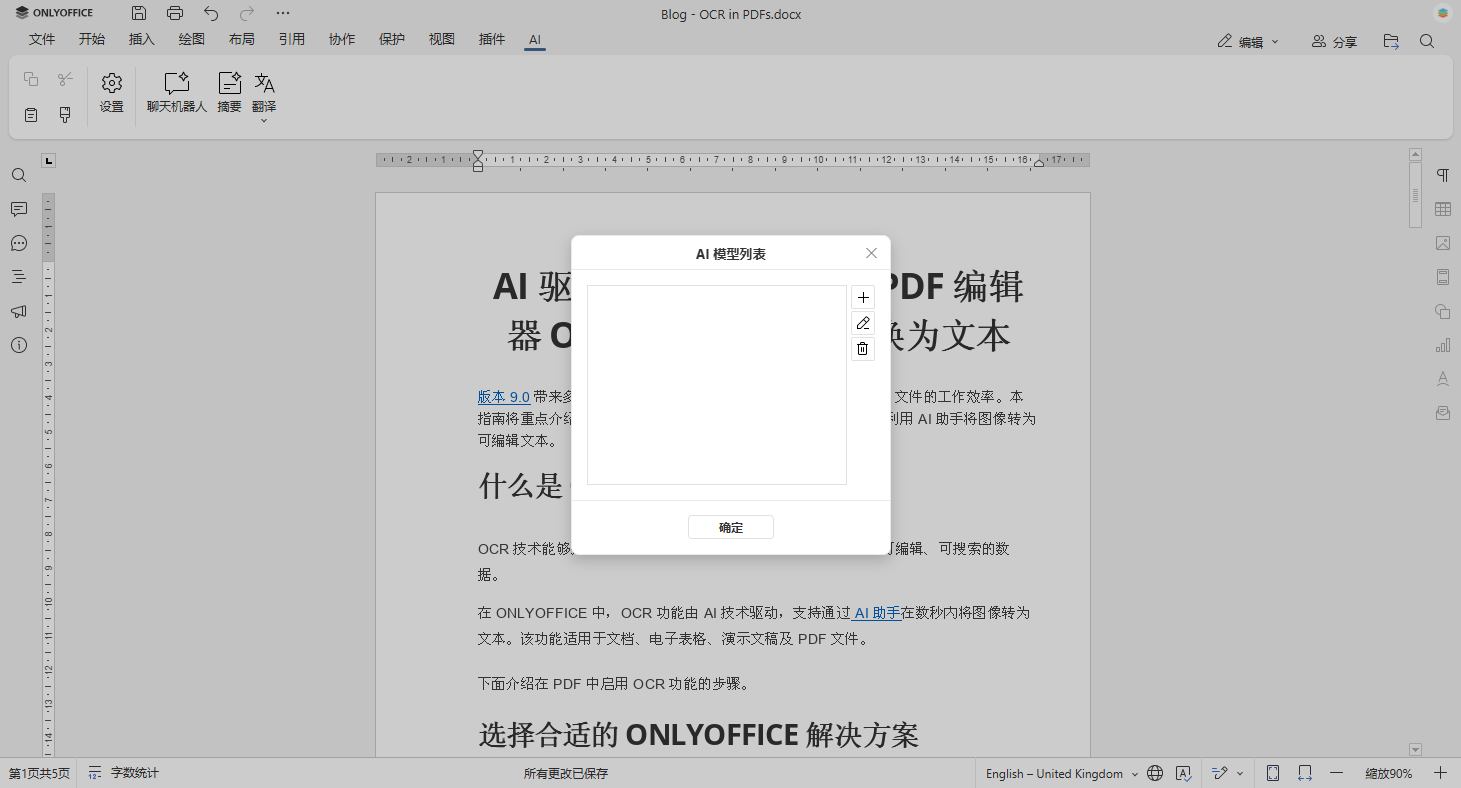Edit selected AI model with pencil icon
This screenshot has width=1461, height=788.
(x=863, y=323)
